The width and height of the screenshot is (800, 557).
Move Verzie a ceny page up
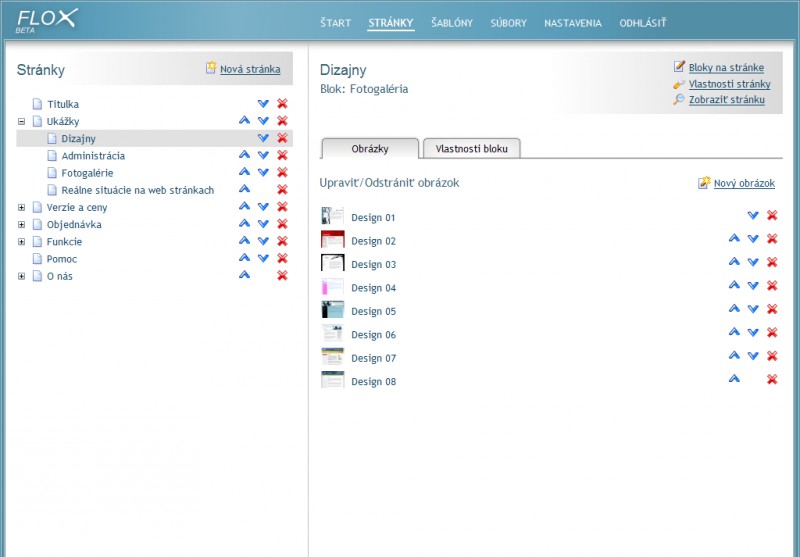pos(244,206)
